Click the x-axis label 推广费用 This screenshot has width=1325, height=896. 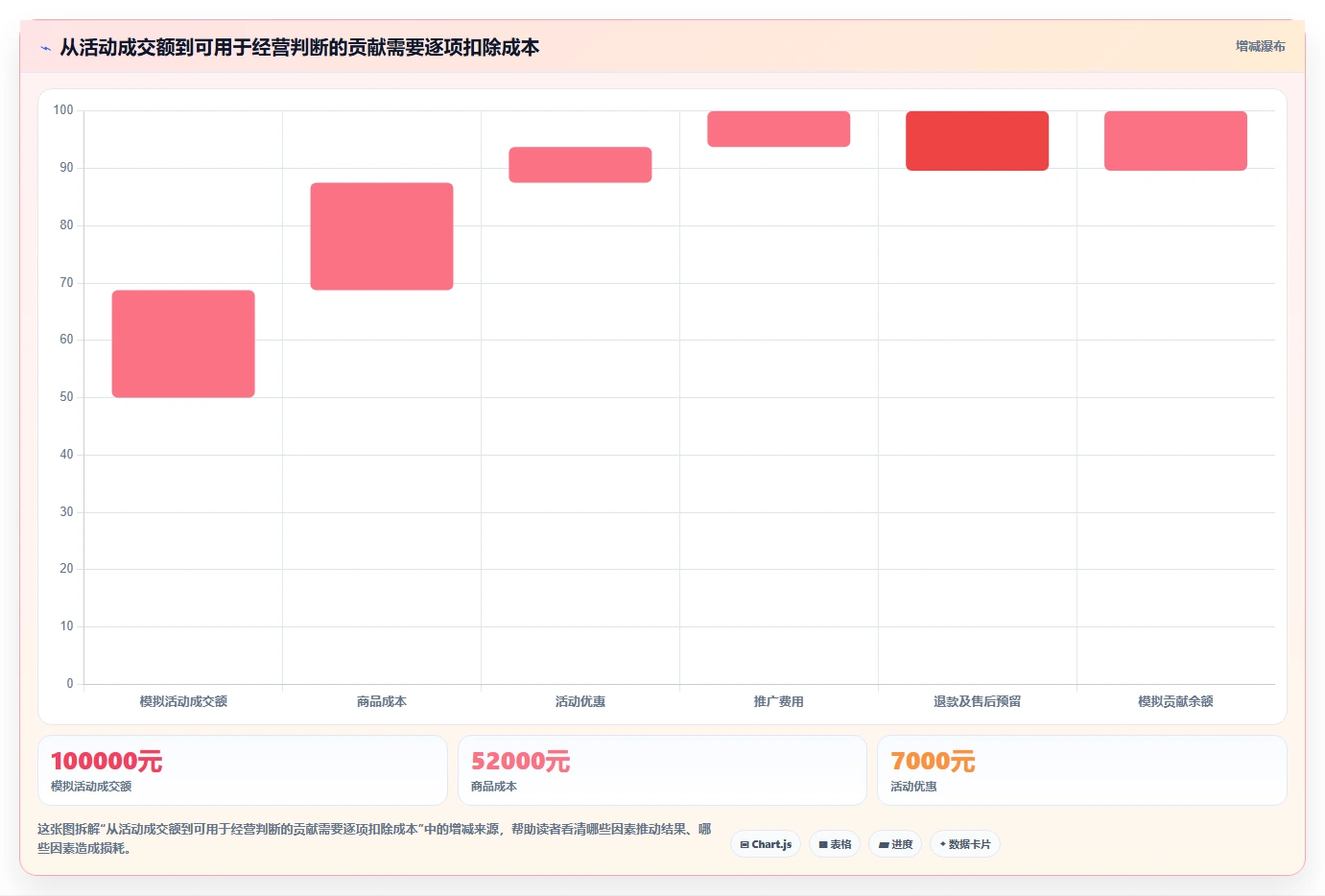pos(779,701)
